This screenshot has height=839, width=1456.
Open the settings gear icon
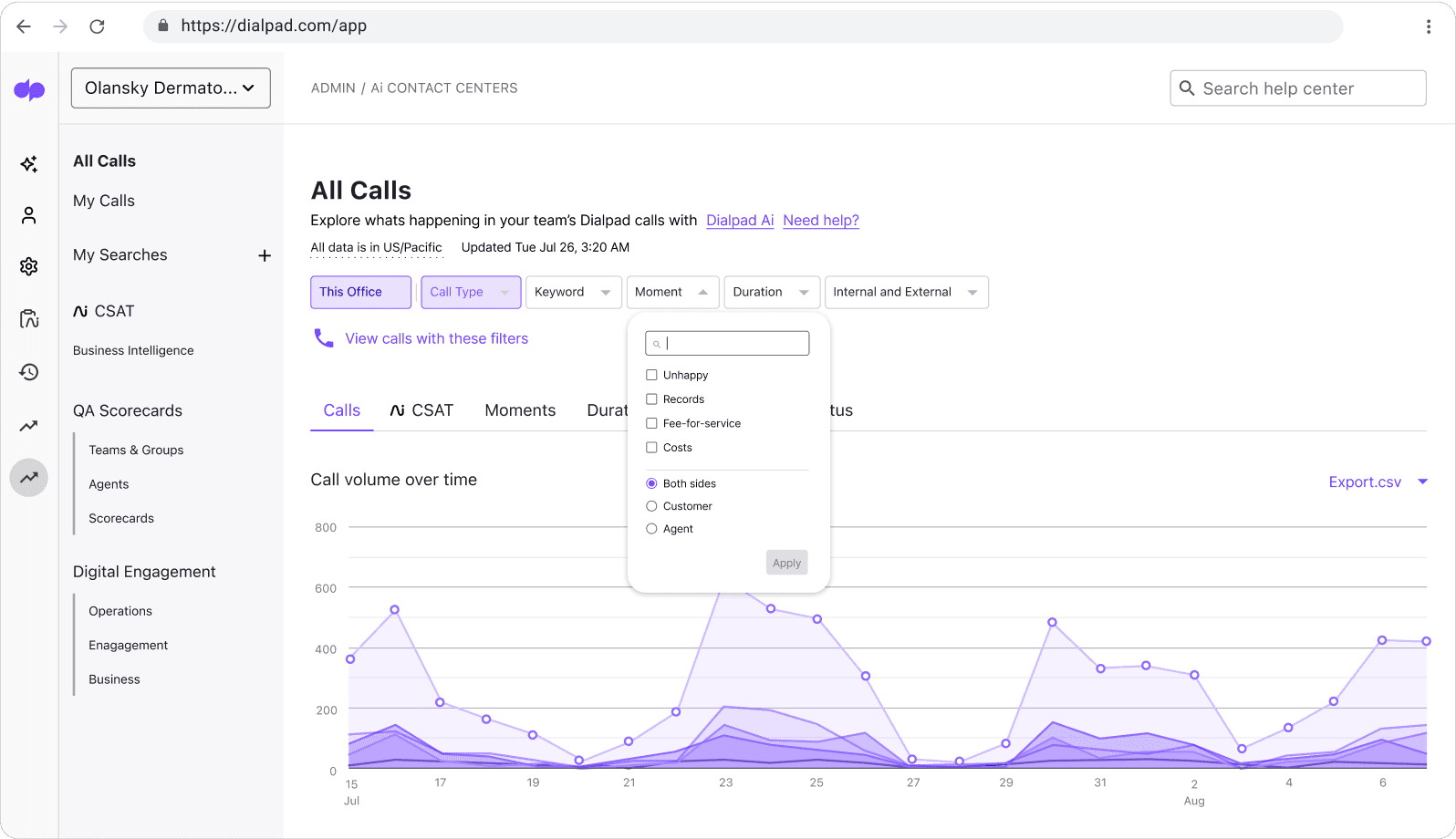pos(29,266)
